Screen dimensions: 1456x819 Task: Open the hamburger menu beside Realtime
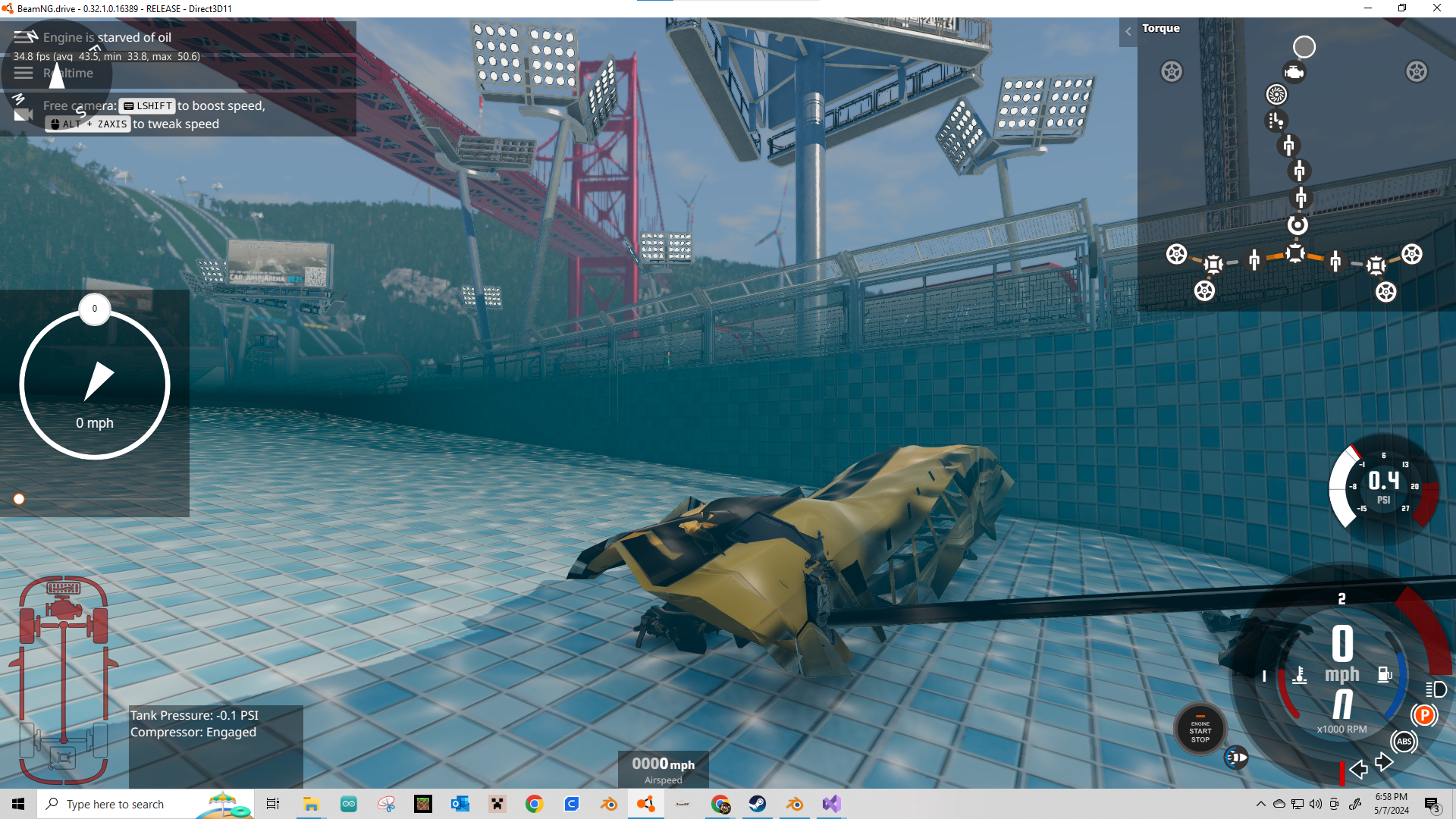[24, 73]
